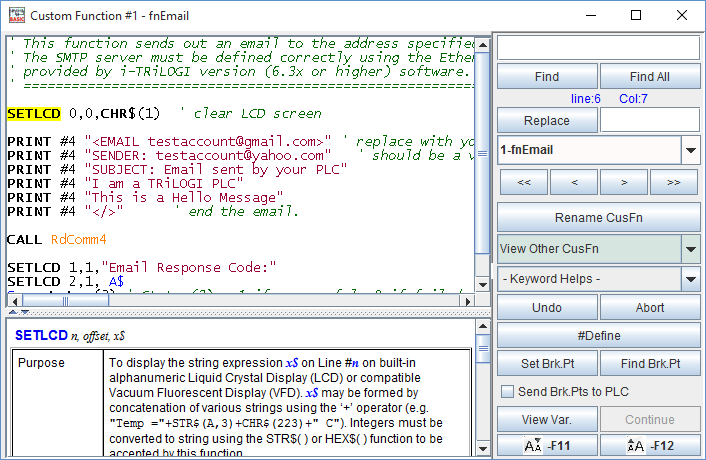The image size is (706, 460).
Task: Click the help pane scroll up arrow
Action: 483,327
